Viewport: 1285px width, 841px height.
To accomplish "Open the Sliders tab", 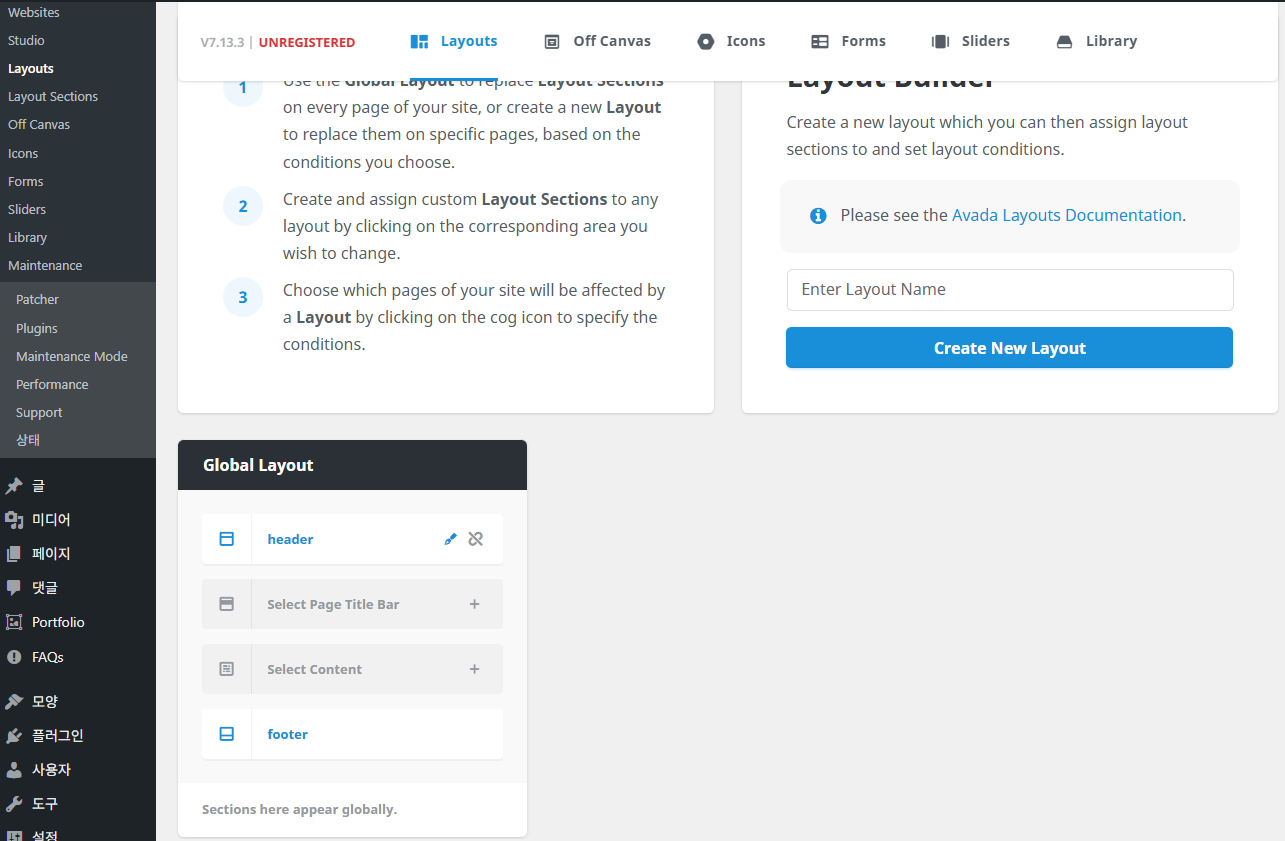I will pyautogui.click(x=970, y=41).
